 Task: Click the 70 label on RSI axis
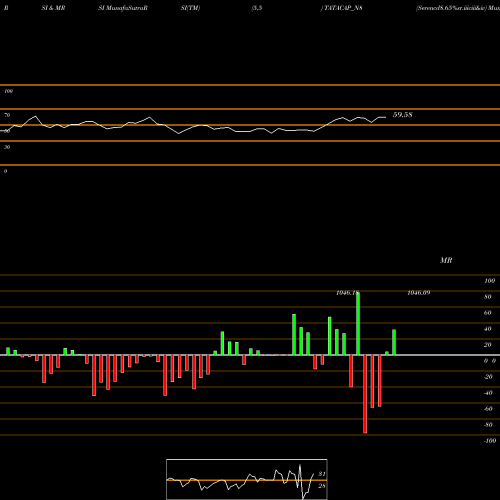[7, 115]
